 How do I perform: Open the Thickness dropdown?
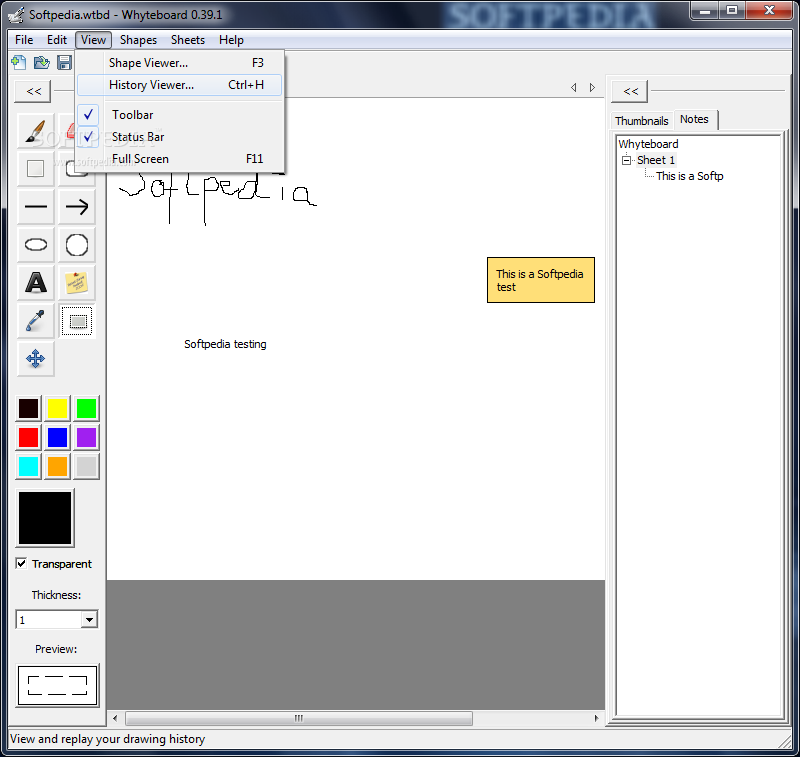[89, 620]
